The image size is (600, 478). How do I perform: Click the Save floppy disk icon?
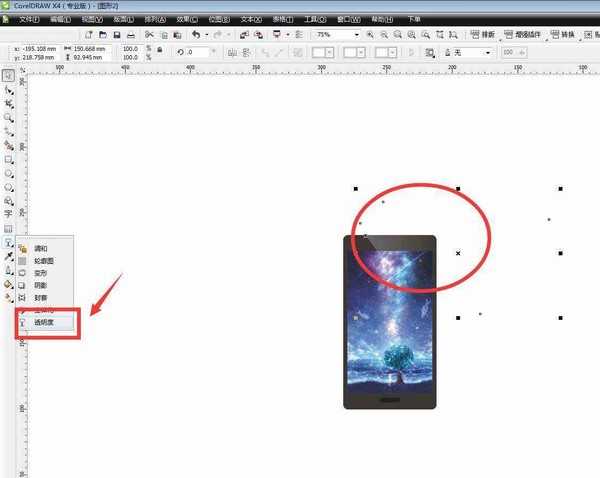117,35
